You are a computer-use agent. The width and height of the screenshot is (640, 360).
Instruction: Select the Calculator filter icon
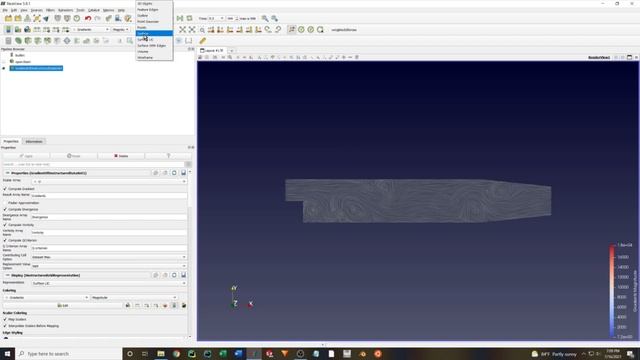click(8, 40)
